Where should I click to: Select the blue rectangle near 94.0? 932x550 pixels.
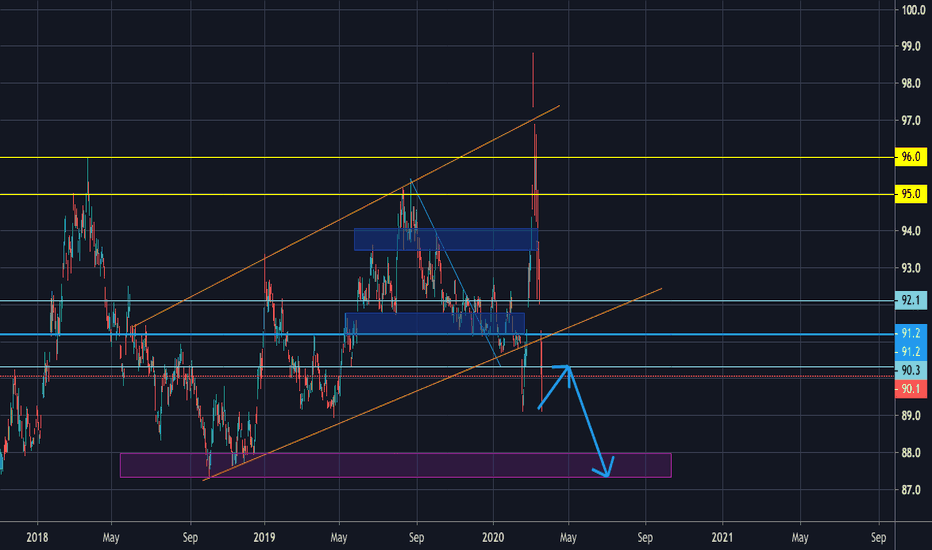[446, 239]
